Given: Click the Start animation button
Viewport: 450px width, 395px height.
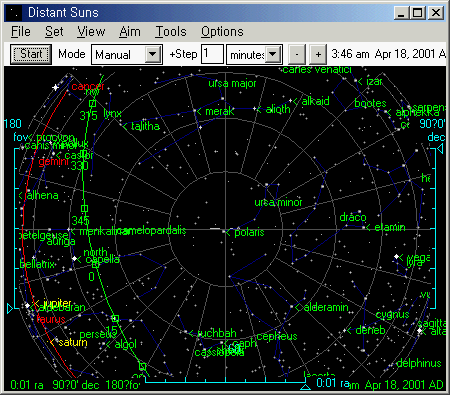Looking at the screenshot, I should coord(31,54).
